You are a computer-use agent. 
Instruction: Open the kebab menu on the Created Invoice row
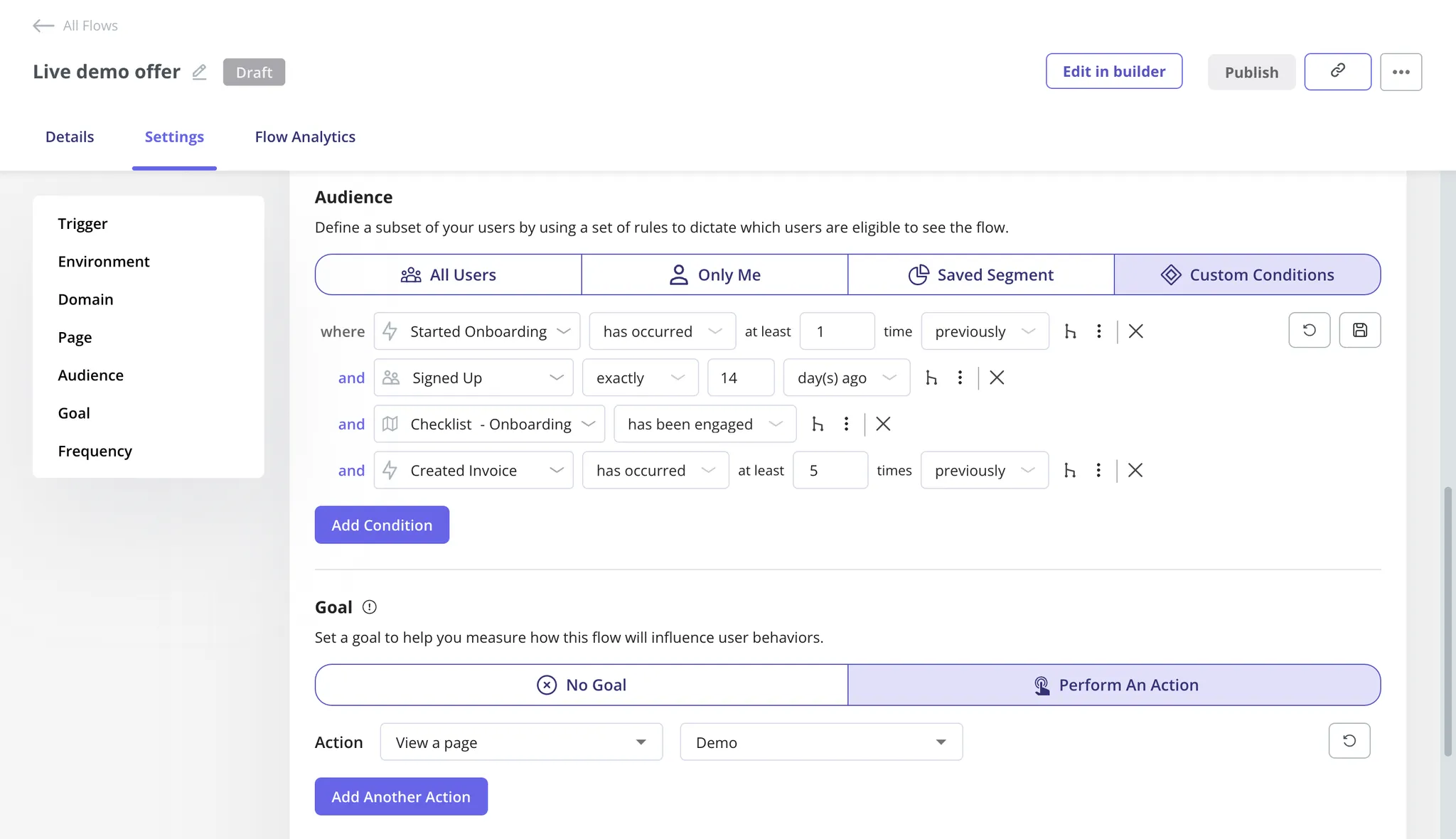1098,470
